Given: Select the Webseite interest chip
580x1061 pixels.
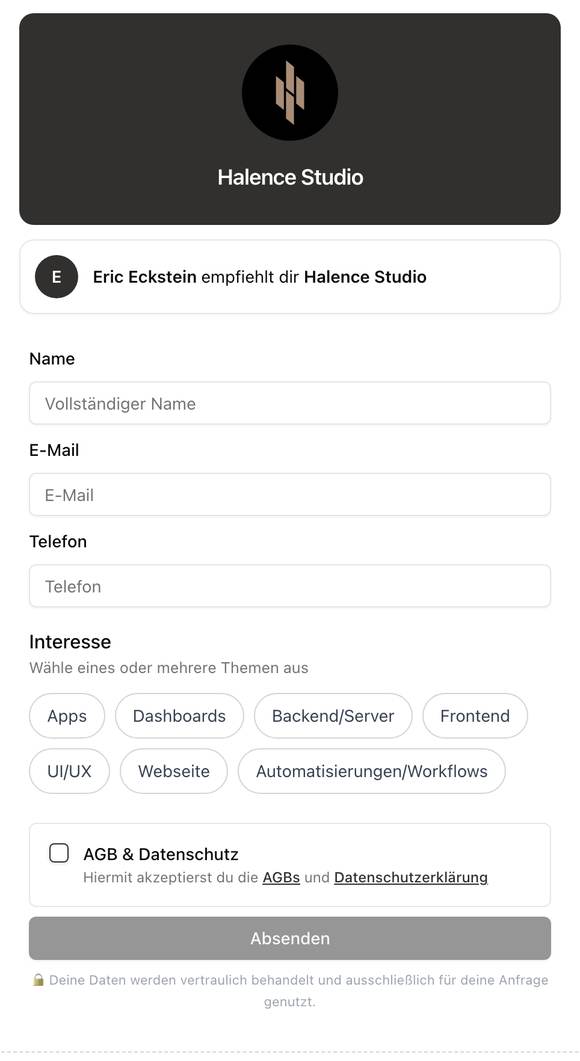Looking at the screenshot, I should click(x=174, y=771).
